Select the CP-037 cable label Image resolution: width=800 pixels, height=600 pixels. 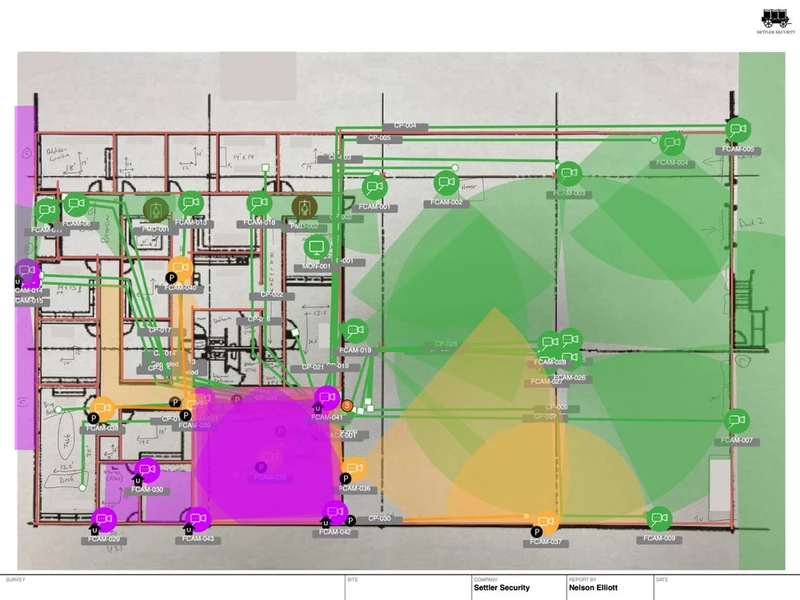545,417
